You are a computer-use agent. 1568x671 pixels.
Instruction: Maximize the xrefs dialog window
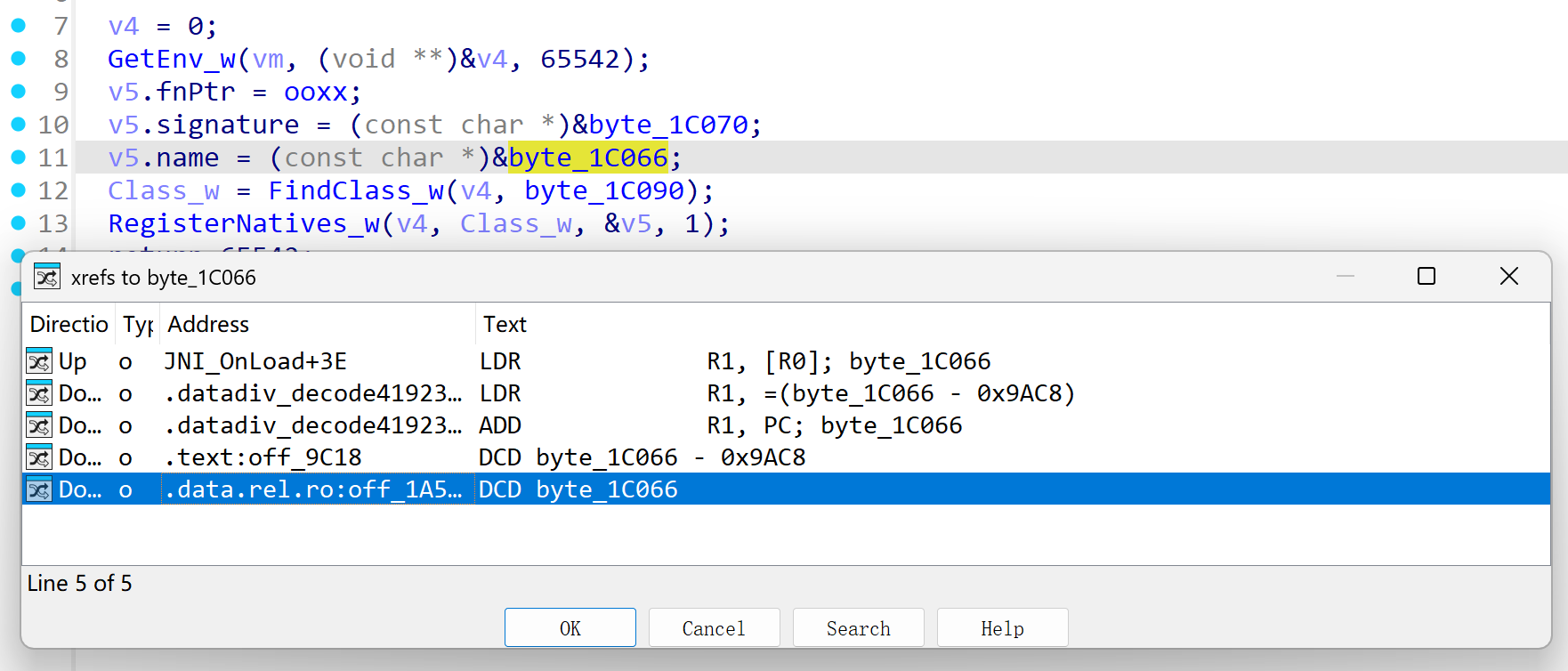(x=1427, y=277)
